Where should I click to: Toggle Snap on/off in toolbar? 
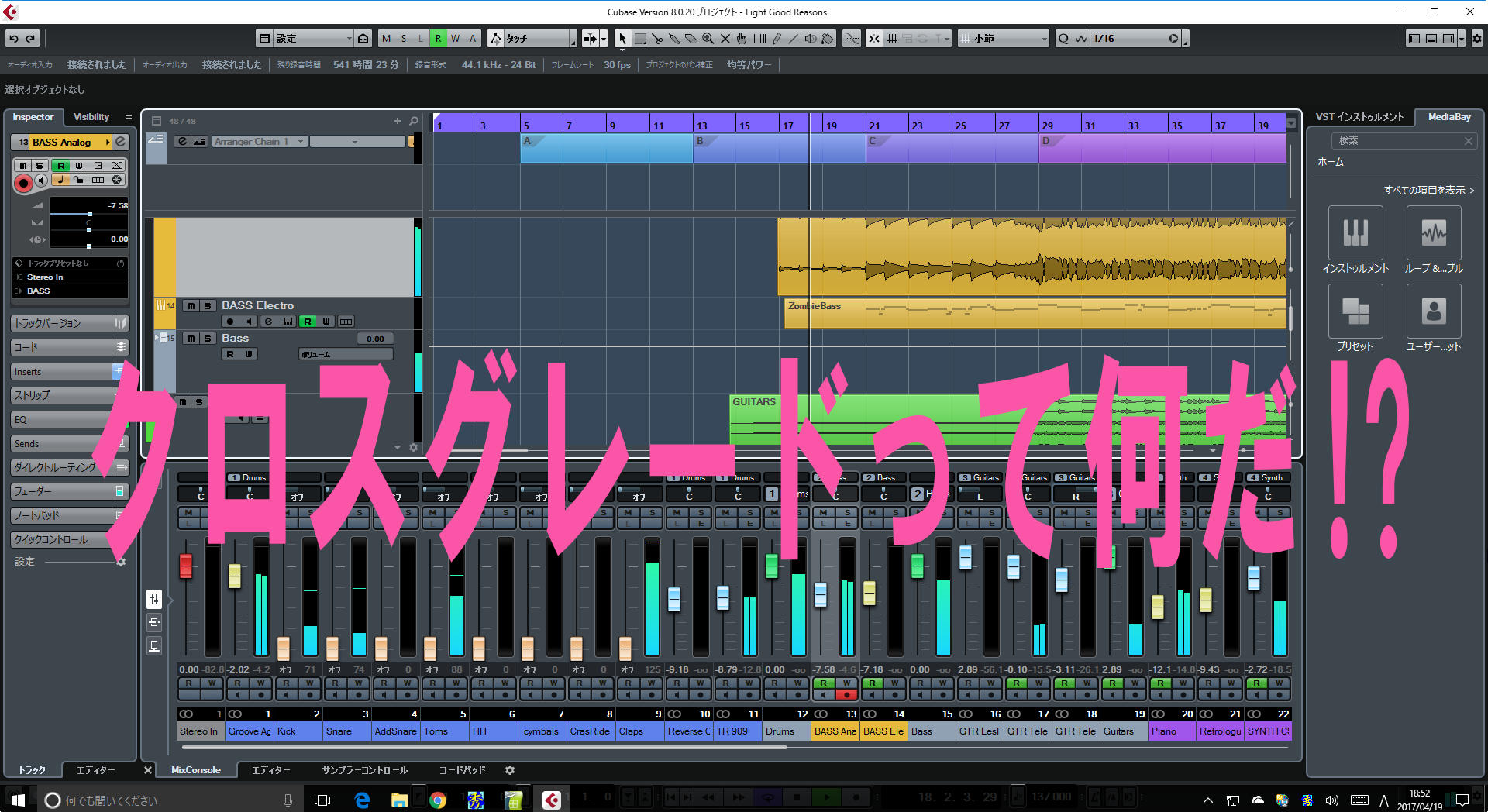click(x=874, y=38)
